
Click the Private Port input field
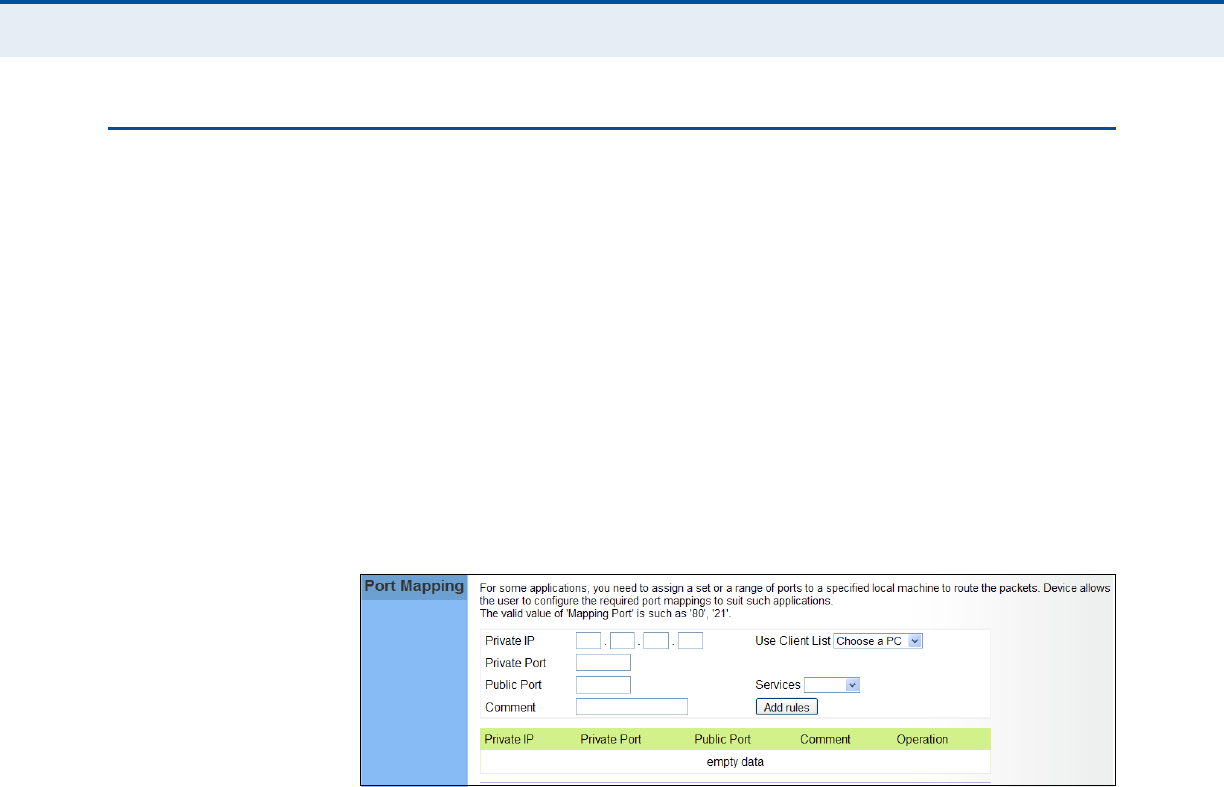(604, 663)
